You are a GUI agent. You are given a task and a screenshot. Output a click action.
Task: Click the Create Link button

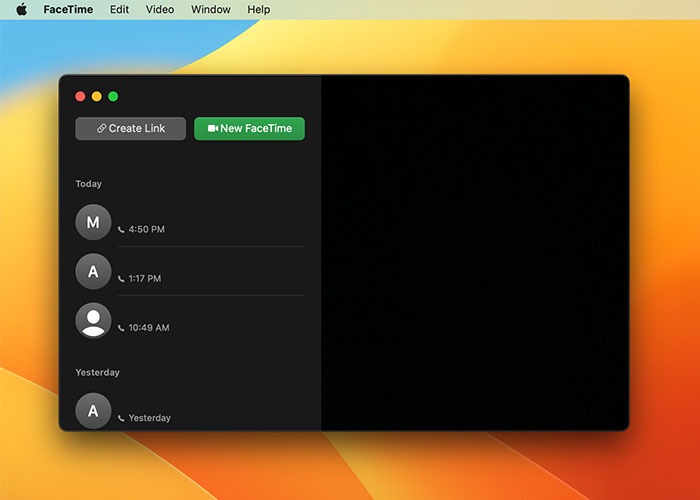point(131,129)
